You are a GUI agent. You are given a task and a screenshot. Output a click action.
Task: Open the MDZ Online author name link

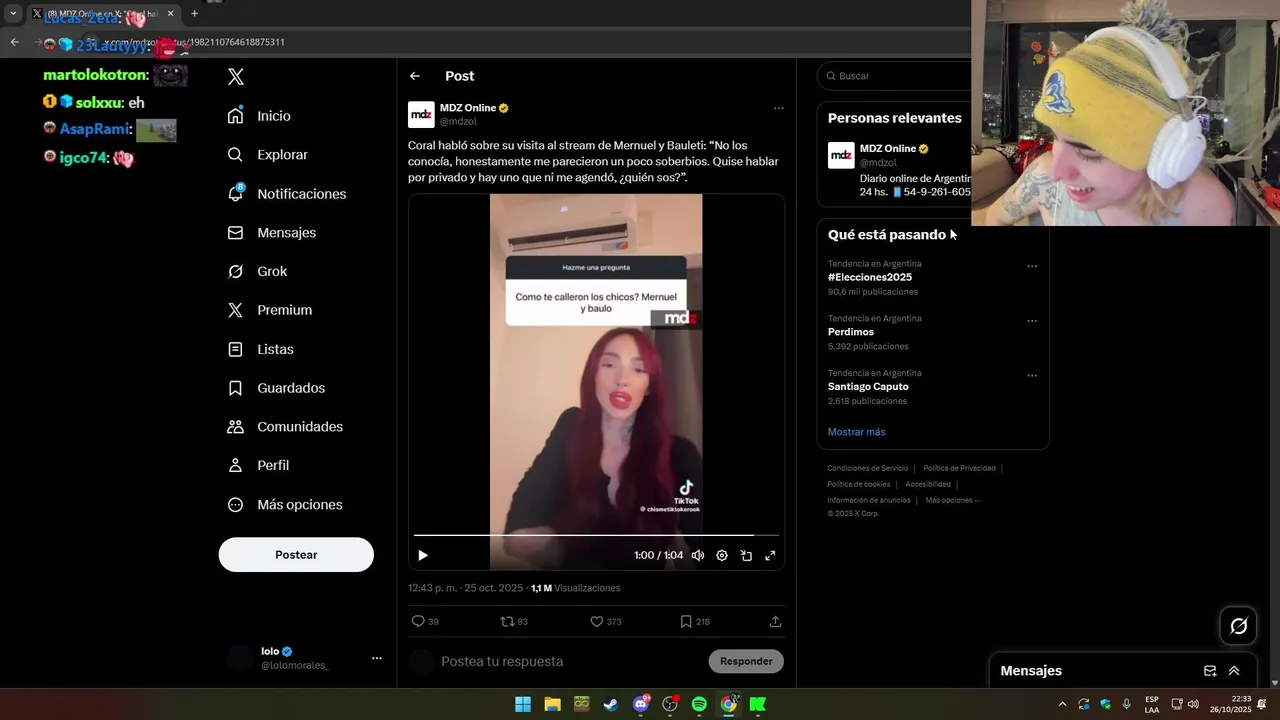tap(468, 107)
